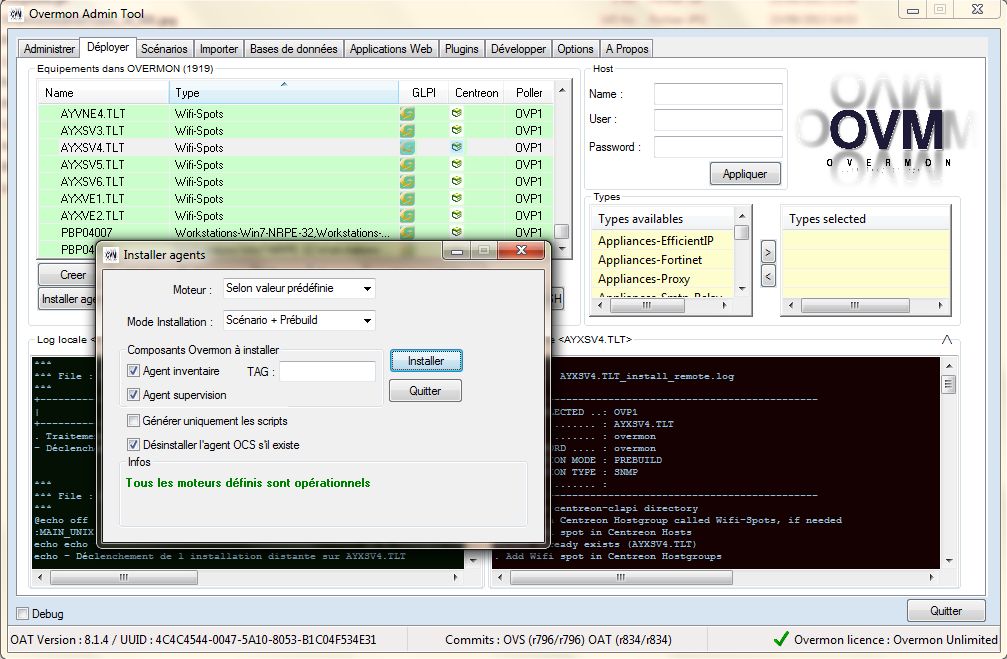Click the Host Name input field
Screen dimensions: 1007x659
click(718, 94)
